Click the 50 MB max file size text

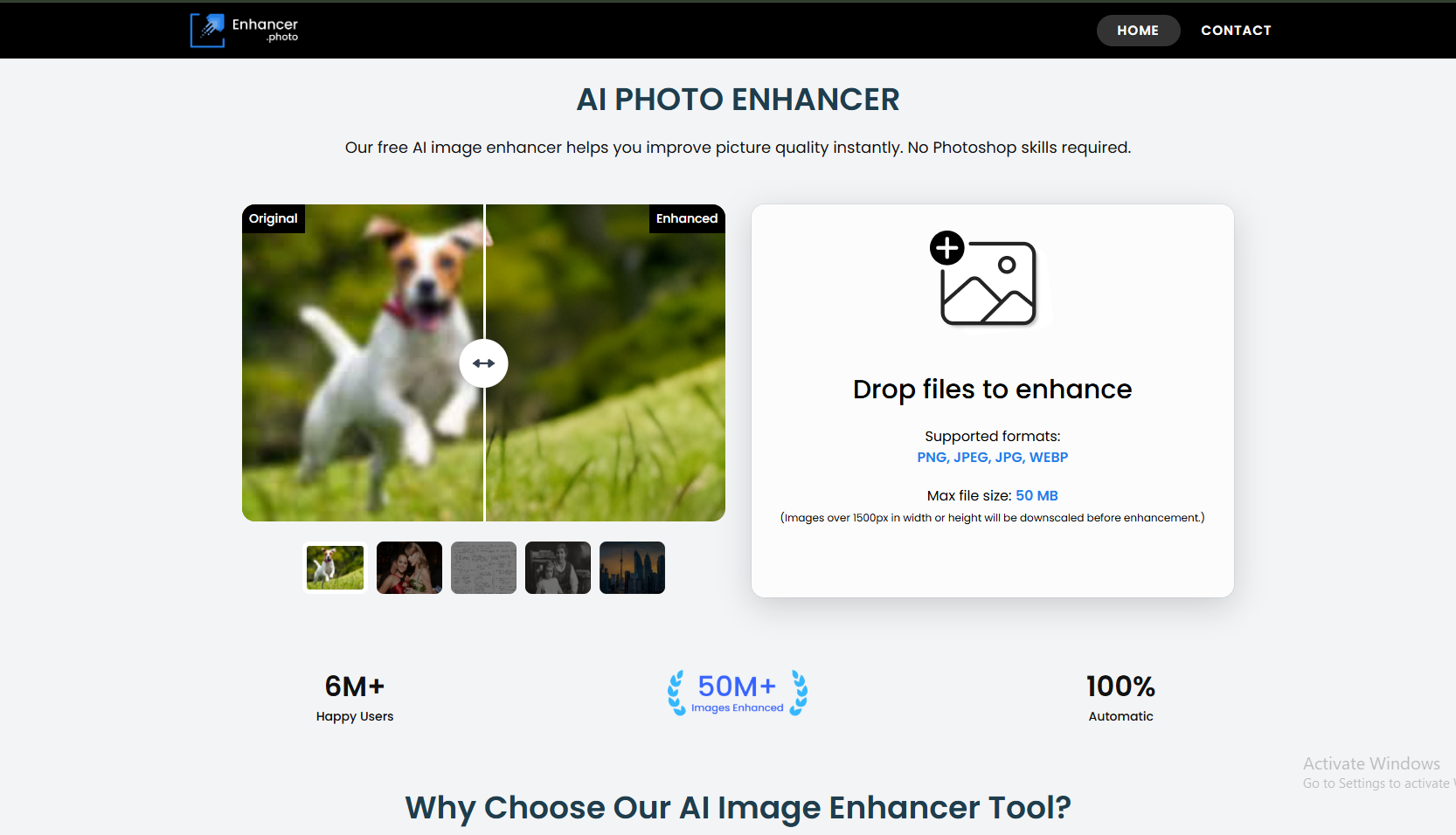pos(1037,496)
